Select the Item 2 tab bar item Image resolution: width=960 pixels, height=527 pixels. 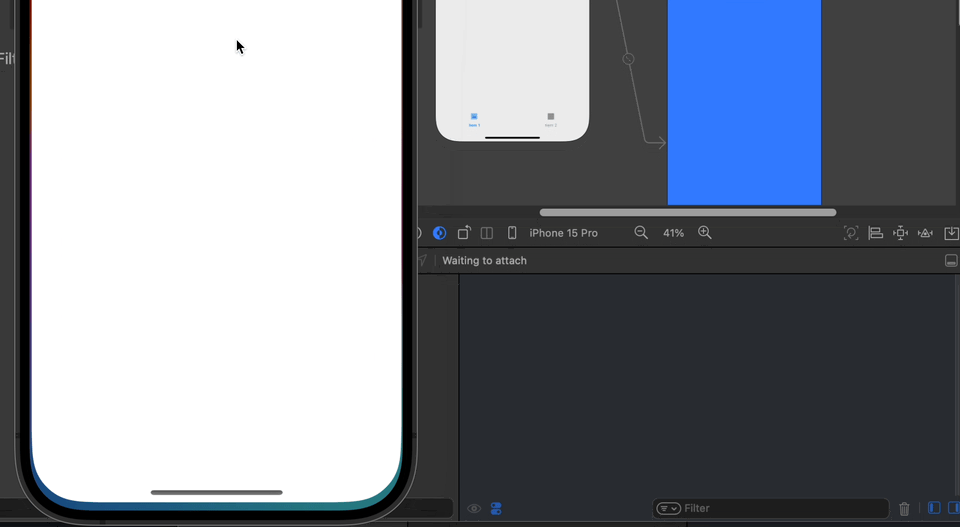coord(550,119)
